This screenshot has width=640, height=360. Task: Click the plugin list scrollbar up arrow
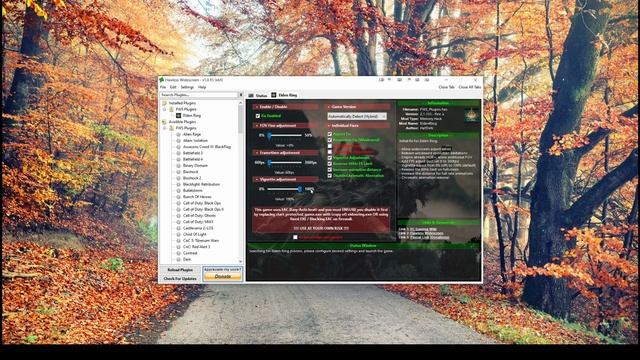click(x=240, y=103)
